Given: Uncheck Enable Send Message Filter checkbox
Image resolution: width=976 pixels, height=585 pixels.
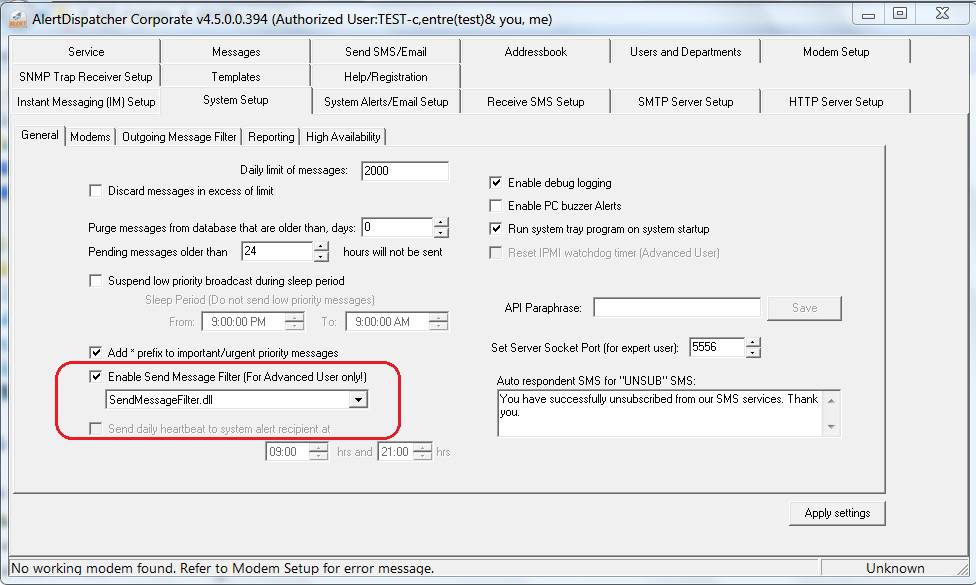Looking at the screenshot, I should [x=96, y=377].
